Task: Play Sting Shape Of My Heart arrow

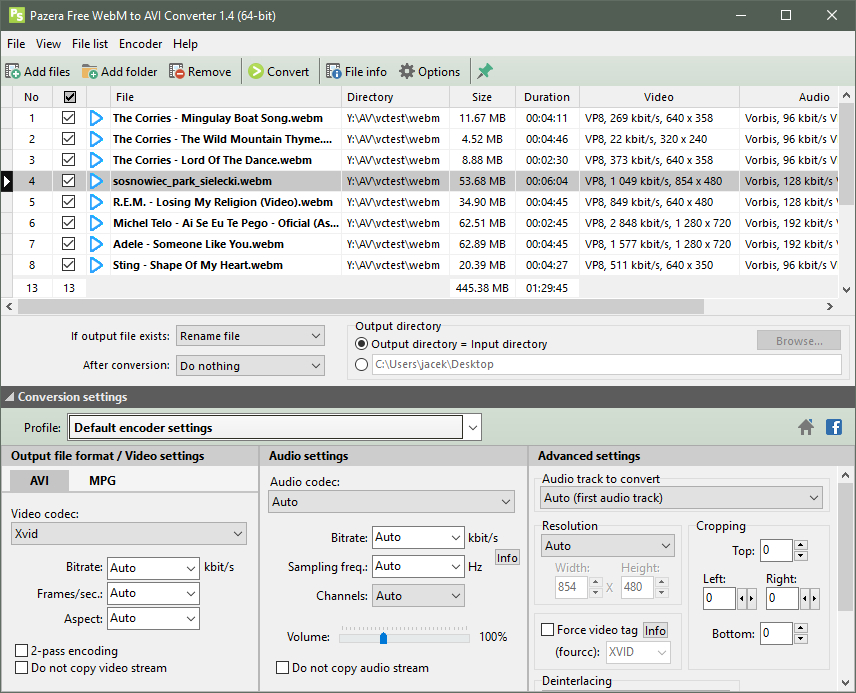Action: [x=96, y=265]
